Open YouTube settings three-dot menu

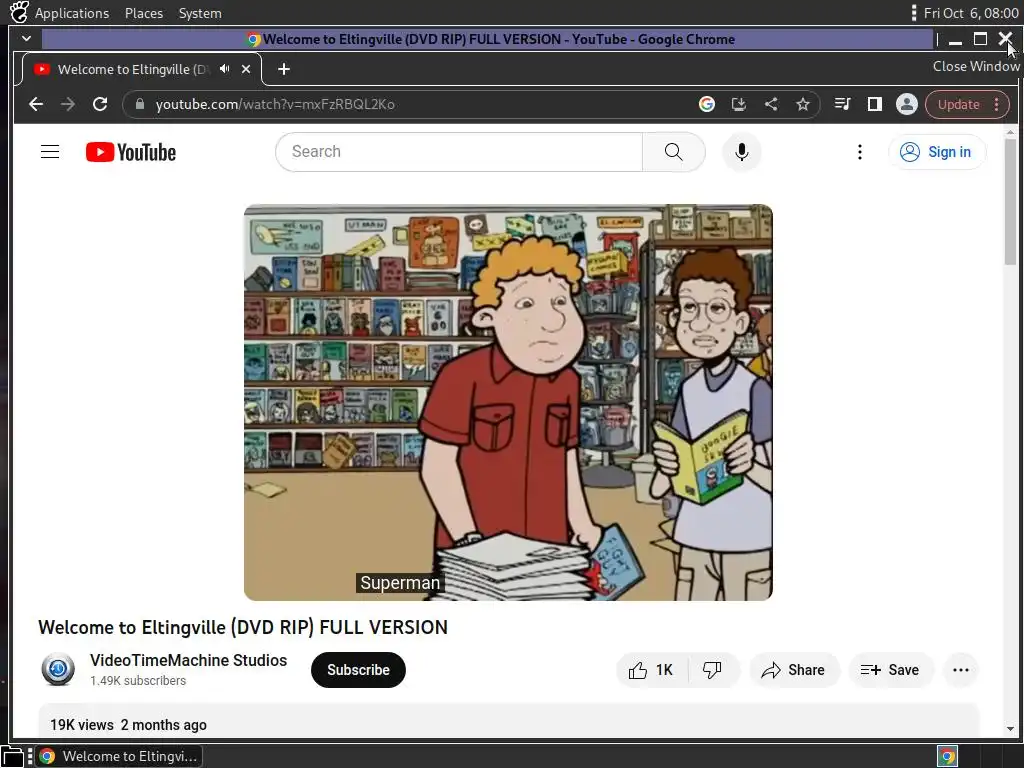pyautogui.click(x=859, y=152)
